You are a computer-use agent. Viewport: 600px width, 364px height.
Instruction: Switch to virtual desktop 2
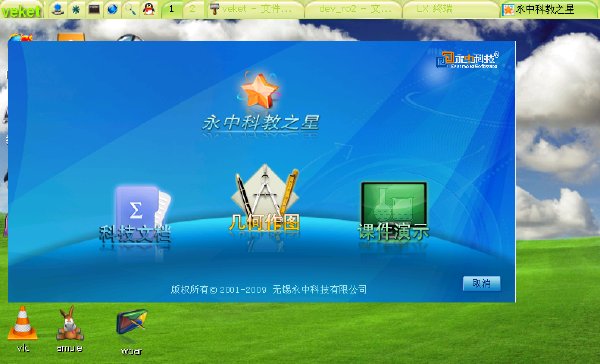pyautogui.click(x=193, y=9)
